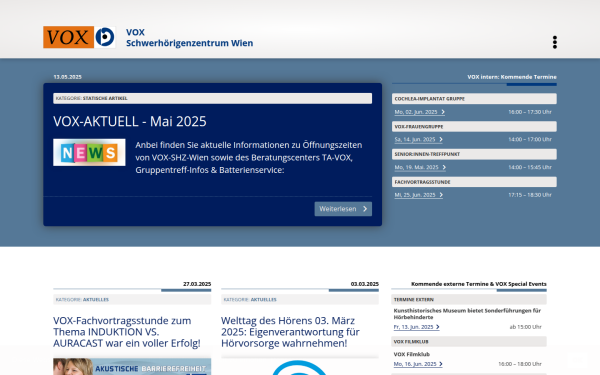This screenshot has height=375, width=600.
Task: Open Mo, 02. Jun. 2025 date link
Action: 419,112
